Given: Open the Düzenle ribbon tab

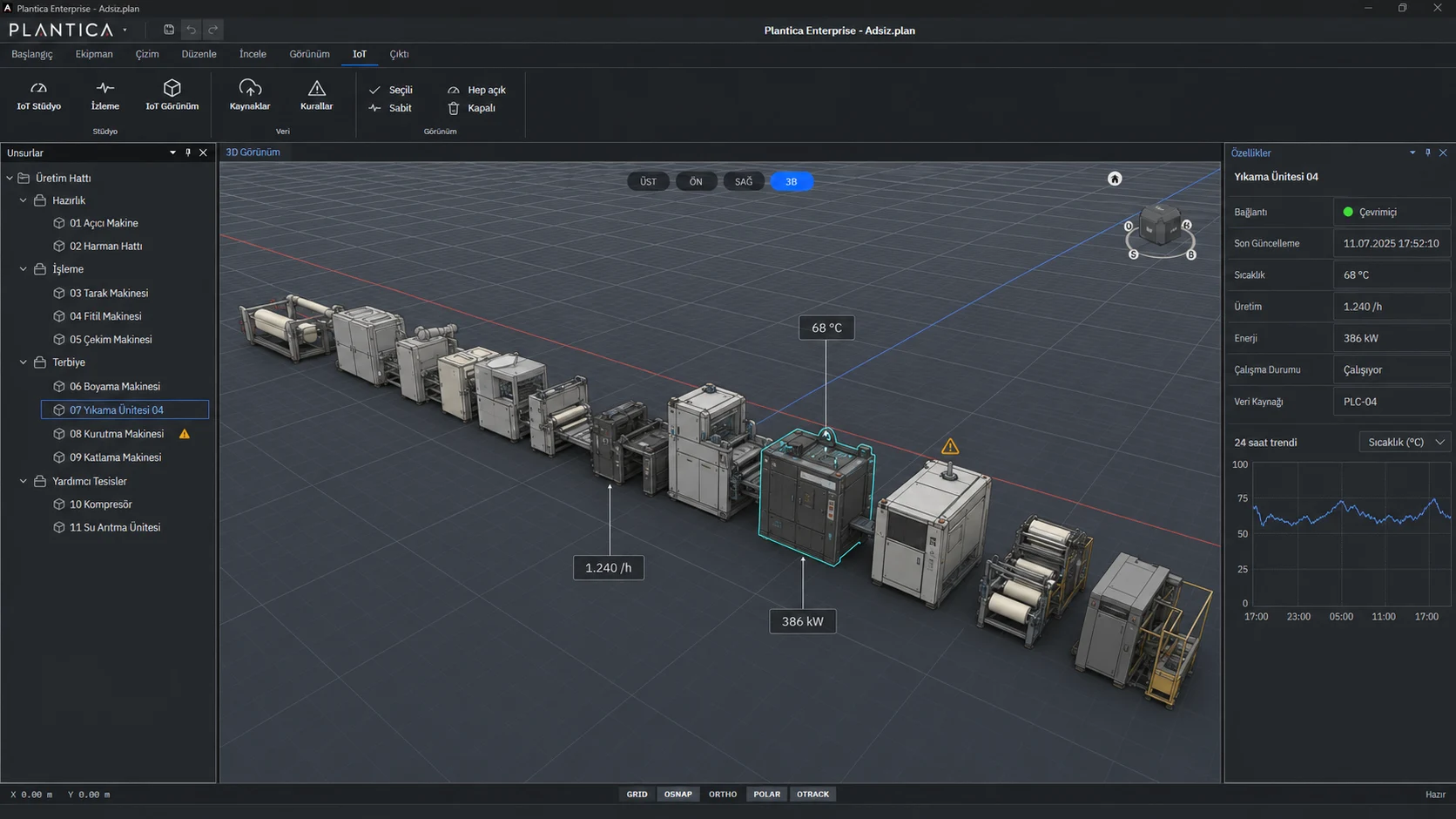Looking at the screenshot, I should click(x=199, y=54).
